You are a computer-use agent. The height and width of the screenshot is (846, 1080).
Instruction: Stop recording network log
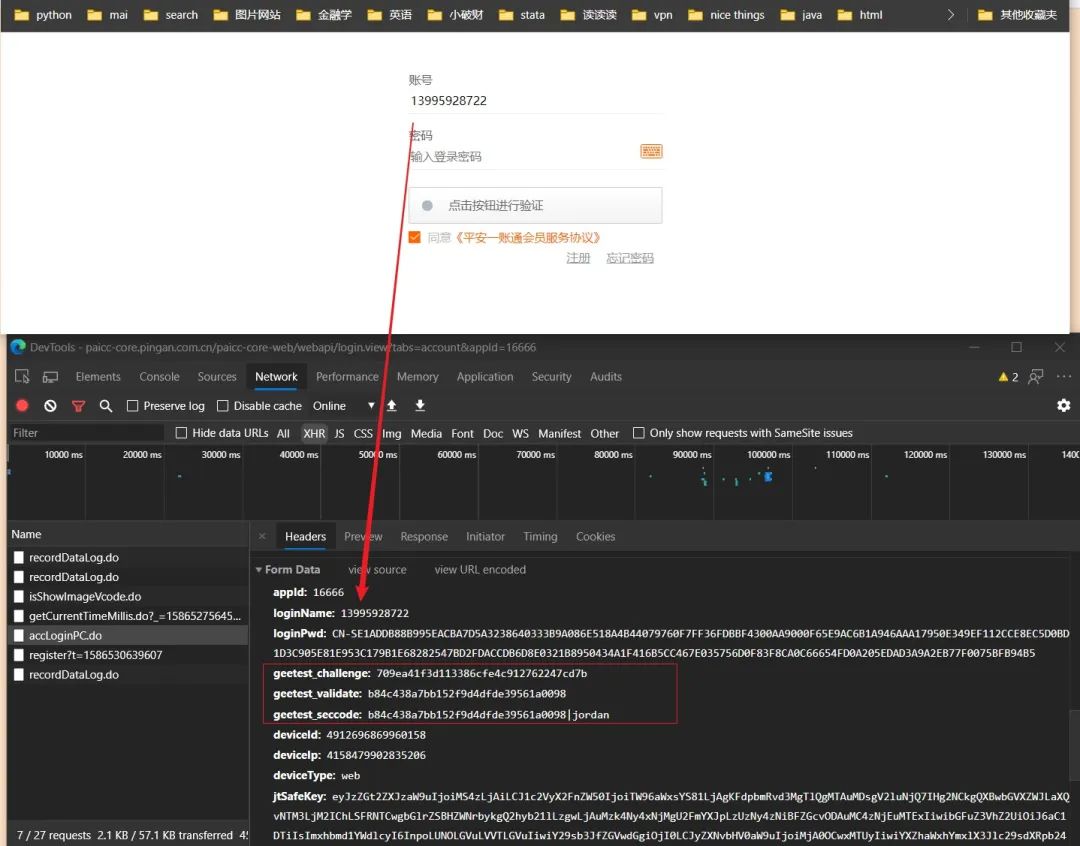click(x=22, y=406)
